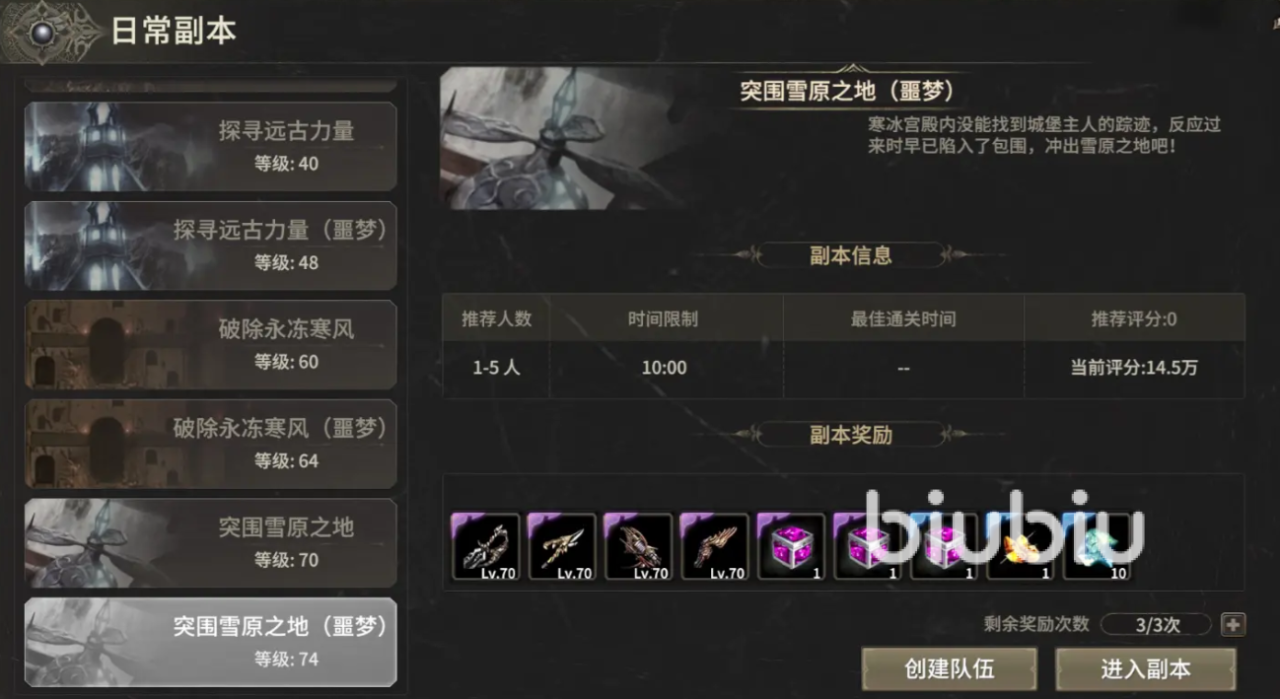Click 创建队伍 to create a team
The image size is (1280, 699).
(935, 669)
